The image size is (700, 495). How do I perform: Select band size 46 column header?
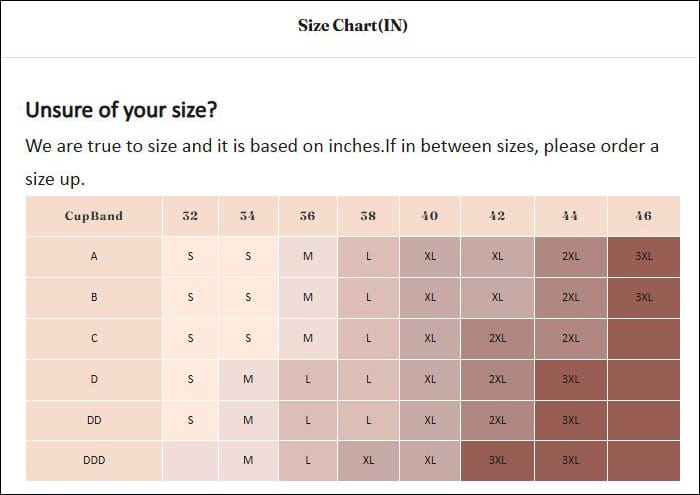(643, 216)
